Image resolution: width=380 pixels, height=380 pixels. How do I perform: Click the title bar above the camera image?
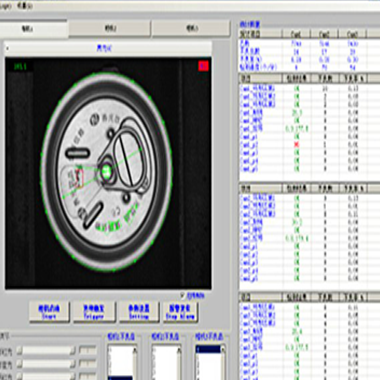click(108, 49)
